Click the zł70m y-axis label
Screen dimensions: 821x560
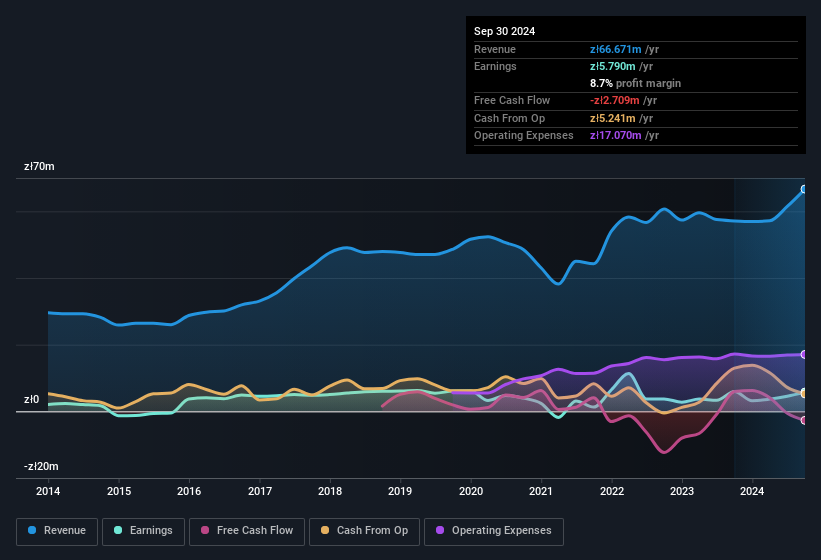point(39,166)
